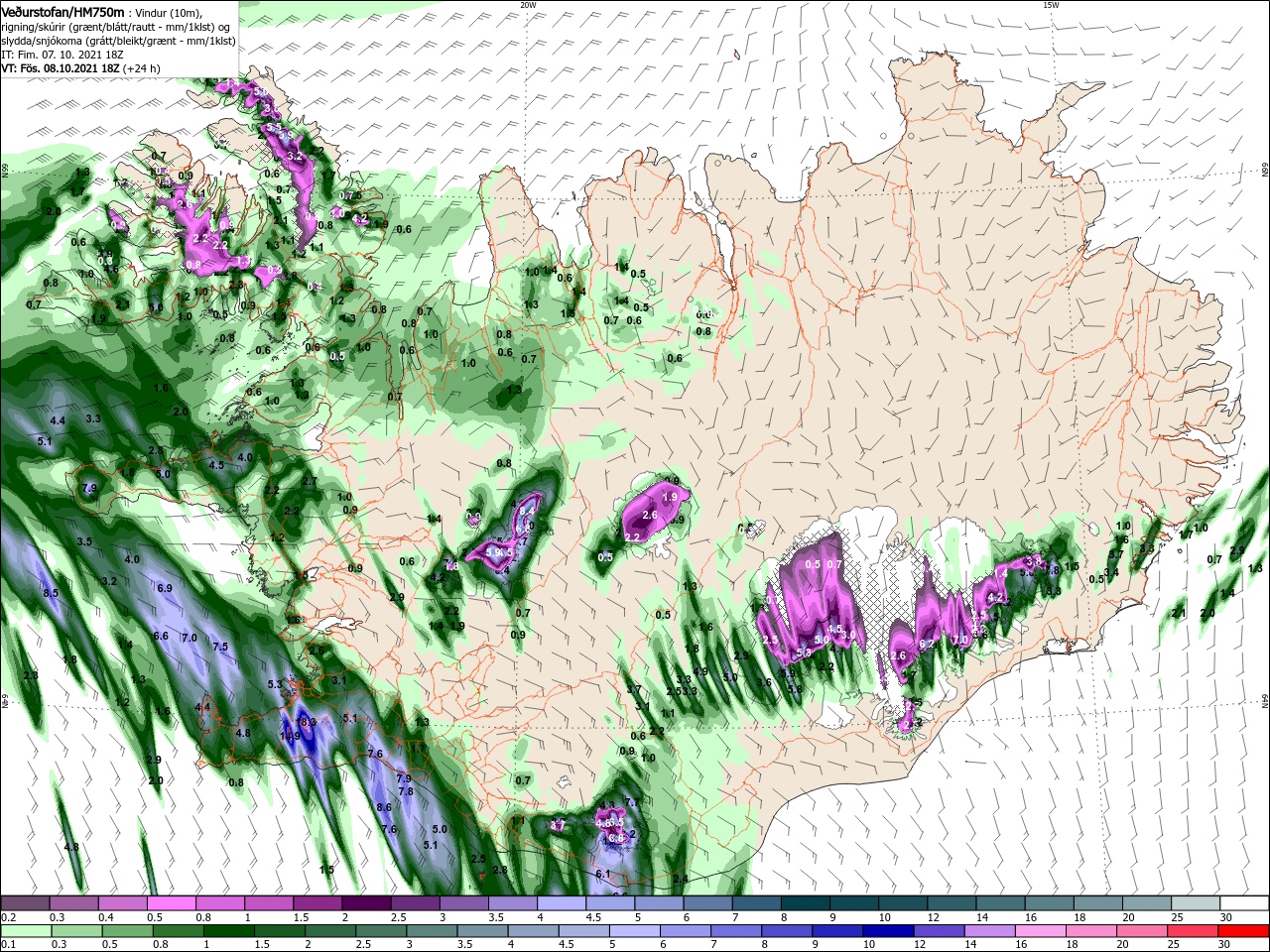Click the 2.7 precipitation value on the map

(x=310, y=481)
